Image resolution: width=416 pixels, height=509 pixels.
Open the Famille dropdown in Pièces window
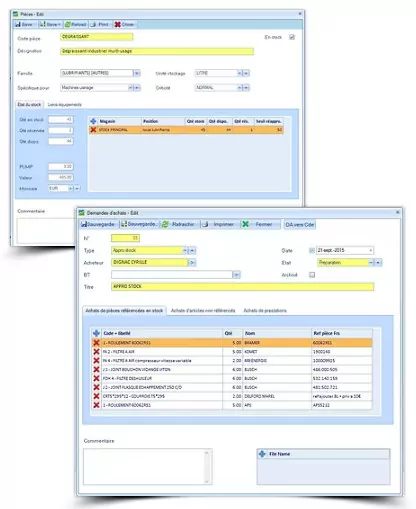[x=137, y=73]
